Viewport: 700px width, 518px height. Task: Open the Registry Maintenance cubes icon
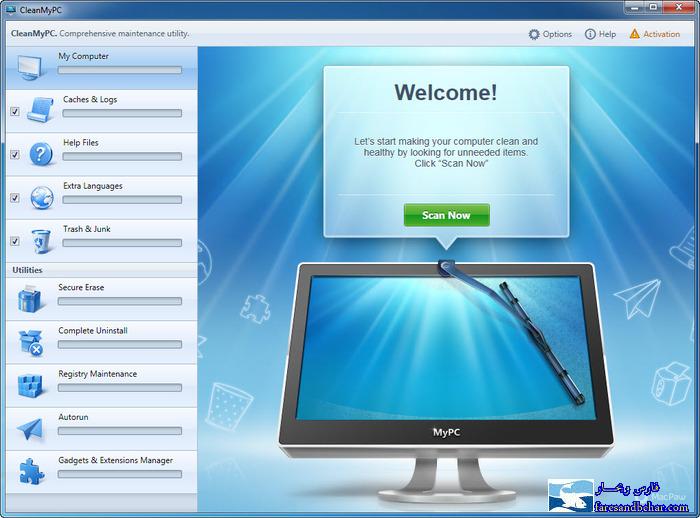click(x=30, y=384)
